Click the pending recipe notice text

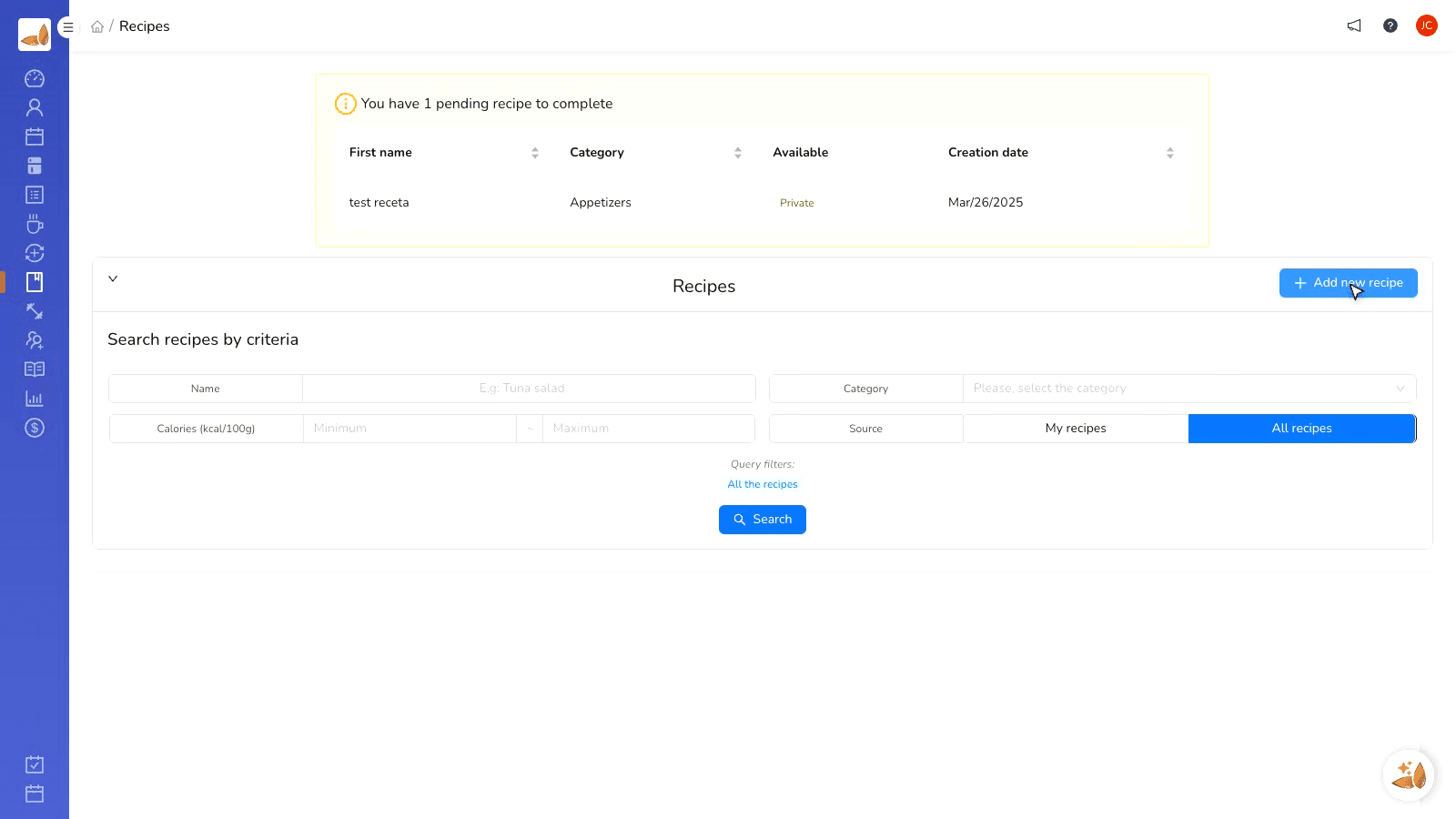[x=487, y=104]
